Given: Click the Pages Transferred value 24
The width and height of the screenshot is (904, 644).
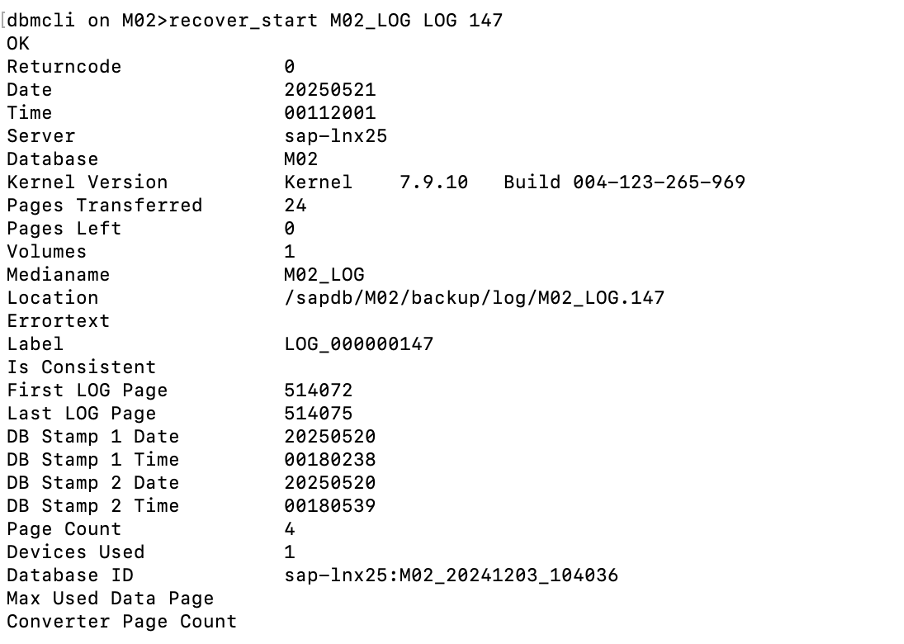Looking at the screenshot, I should pyautogui.click(x=296, y=205).
